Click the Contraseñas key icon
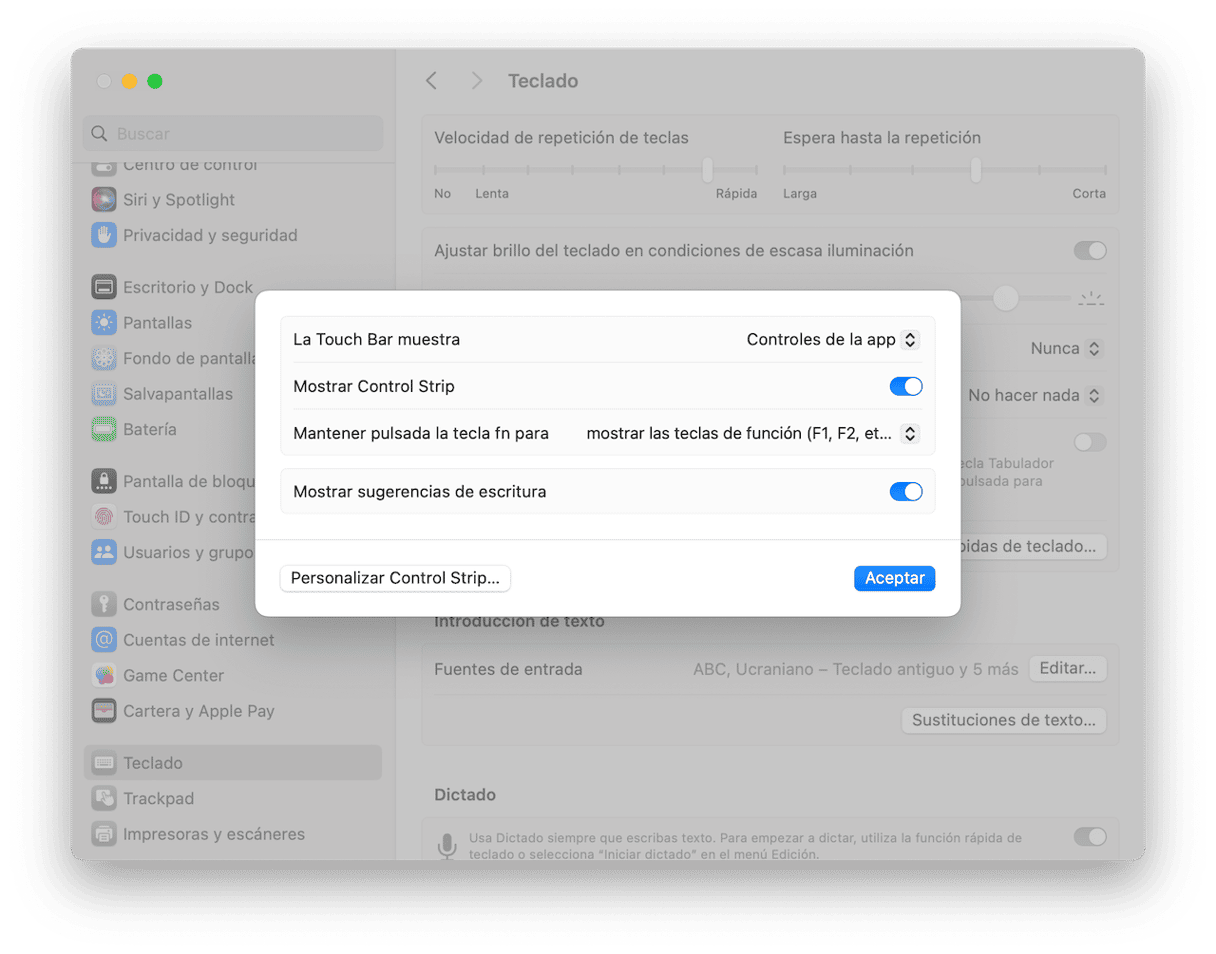The height and width of the screenshot is (954, 1216). coord(104,604)
